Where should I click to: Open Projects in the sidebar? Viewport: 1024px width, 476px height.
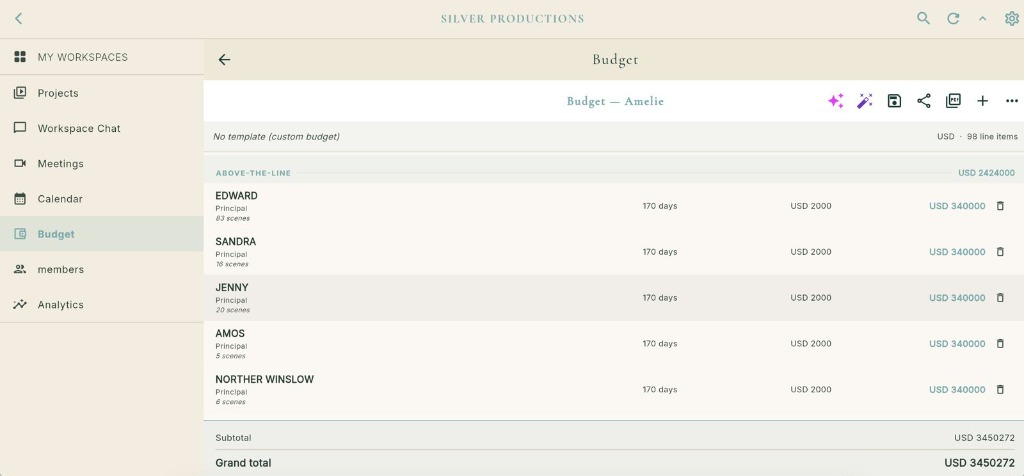click(x=102, y=93)
